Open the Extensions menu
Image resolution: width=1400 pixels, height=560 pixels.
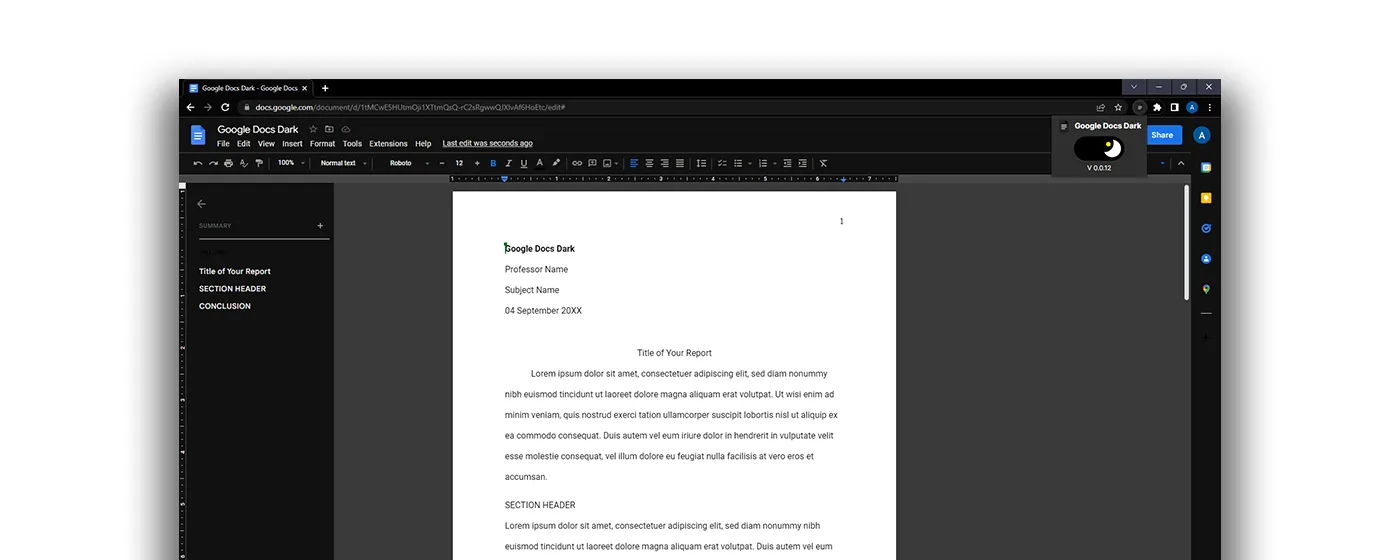point(388,143)
